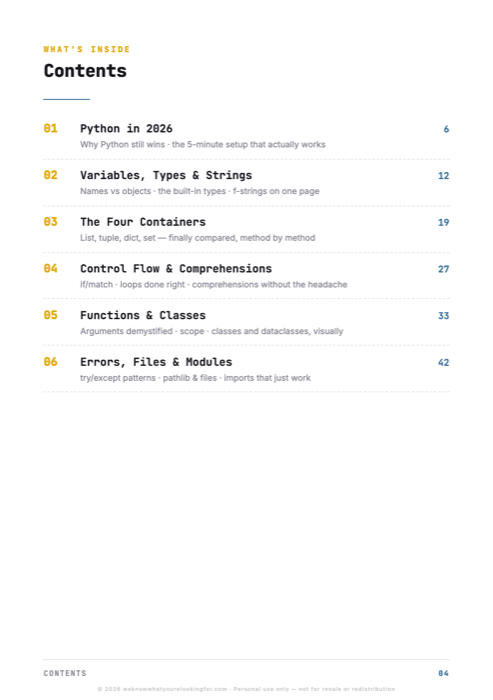The width and height of the screenshot is (493, 700).
Task: Click the copyright notice website text
Action: [175, 689]
